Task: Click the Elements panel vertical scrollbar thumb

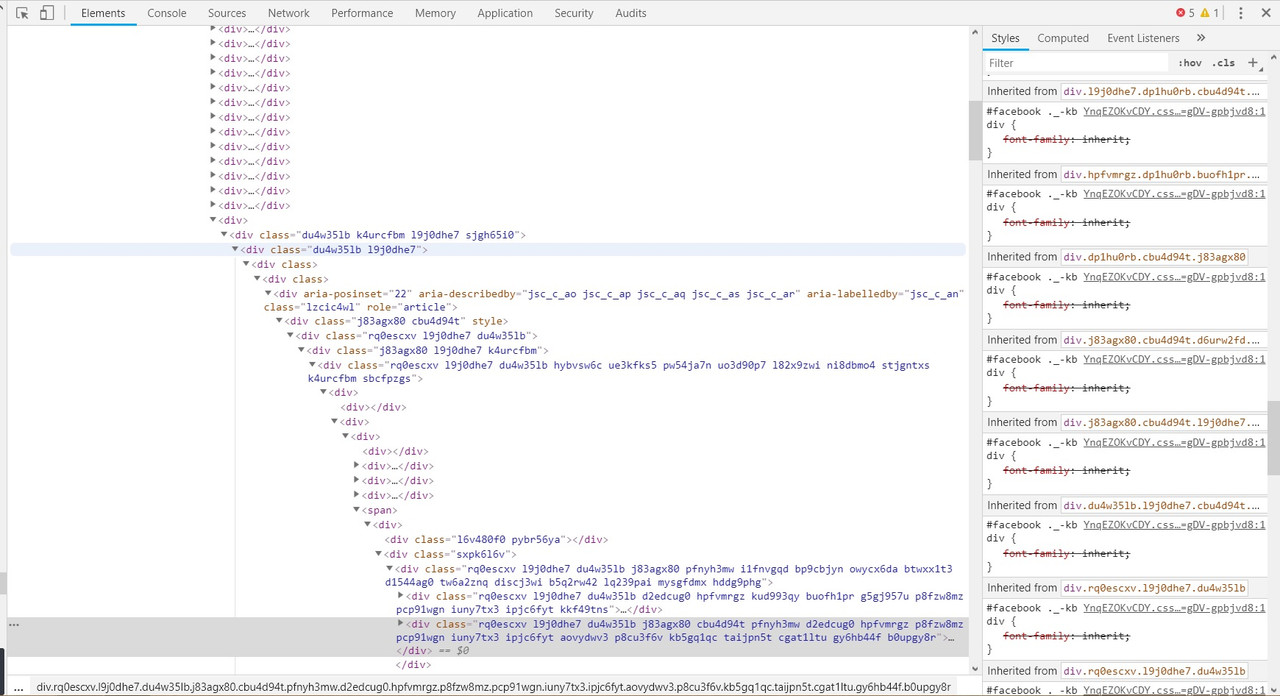Action: coord(974,130)
